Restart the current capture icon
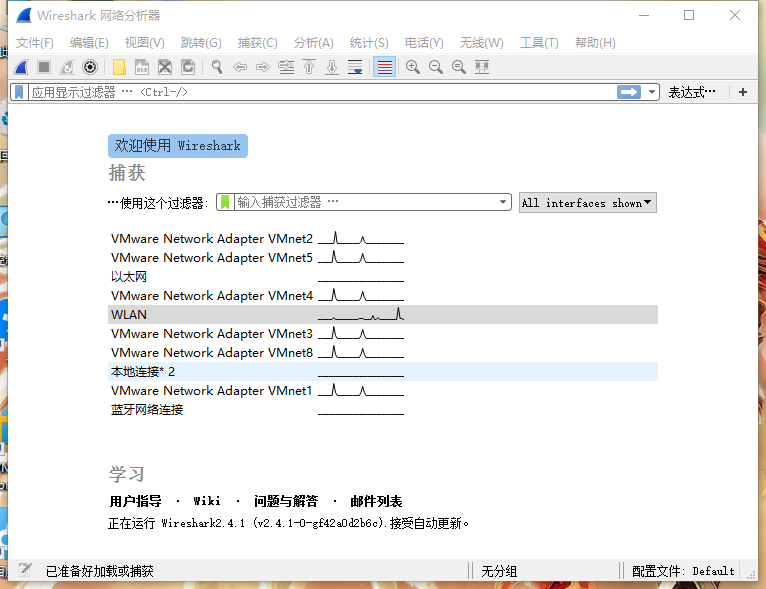Image resolution: width=766 pixels, height=589 pixels. [67, 67]
